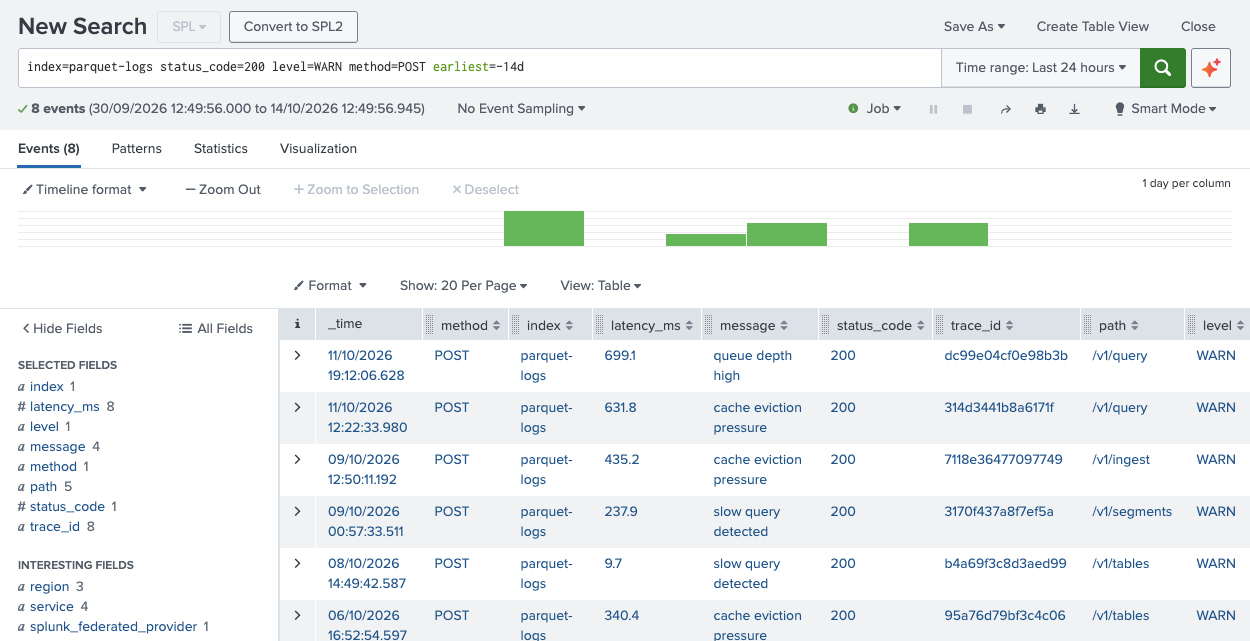Expand event row 11/10/2026 19:12:06.628
Image resolution: width=1250 pixels, height=641 pixels.
[x=297, y=355]
